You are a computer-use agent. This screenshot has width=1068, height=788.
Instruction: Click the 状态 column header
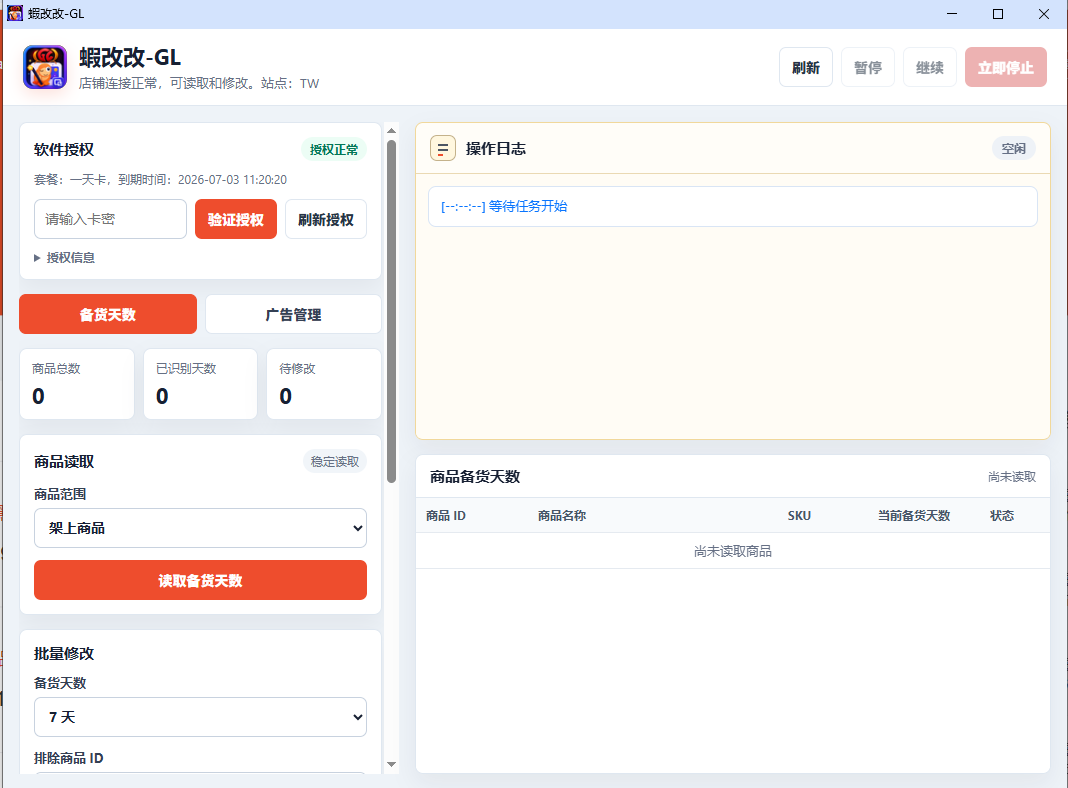point(1002,516)
